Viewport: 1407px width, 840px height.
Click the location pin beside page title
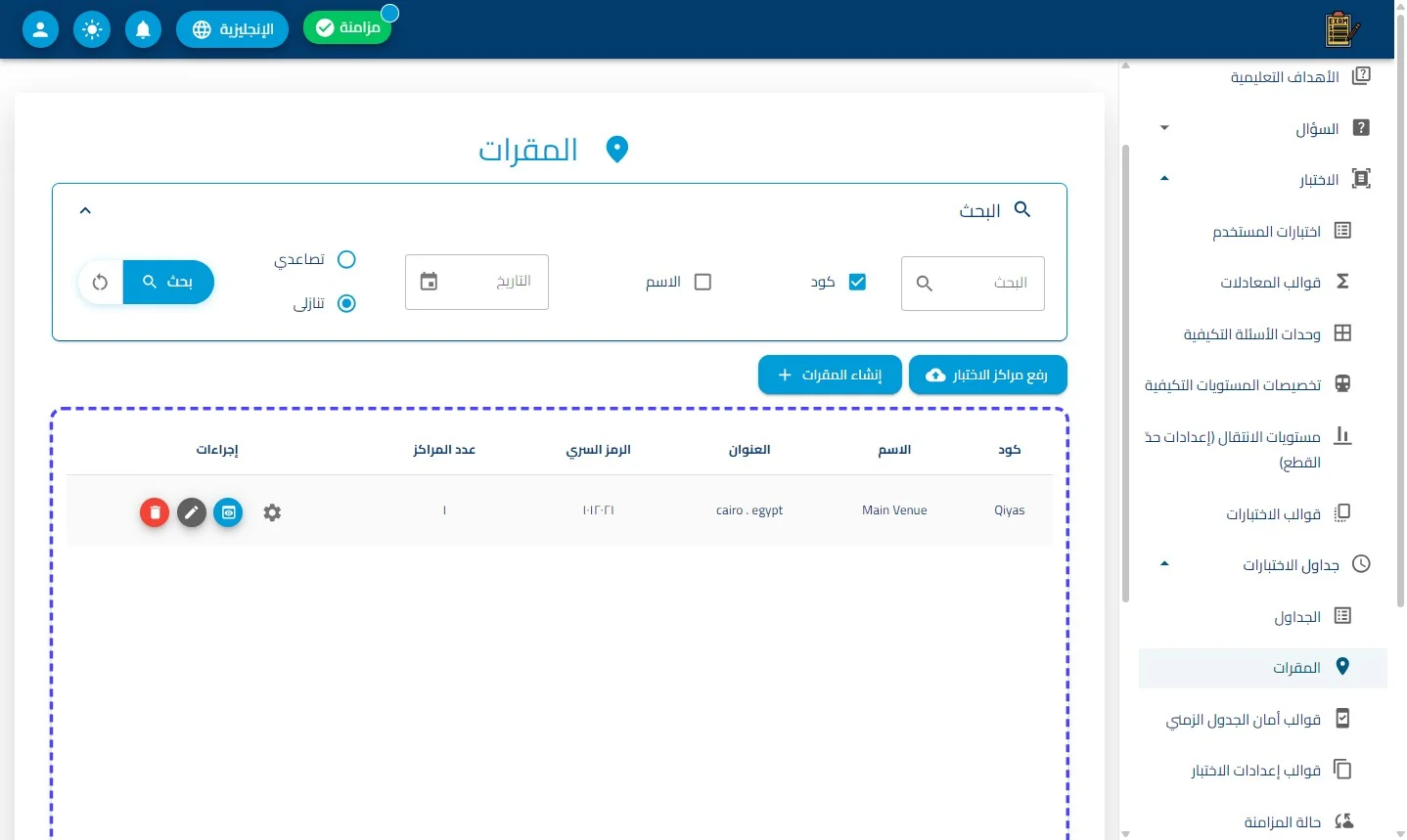[617, 150]
